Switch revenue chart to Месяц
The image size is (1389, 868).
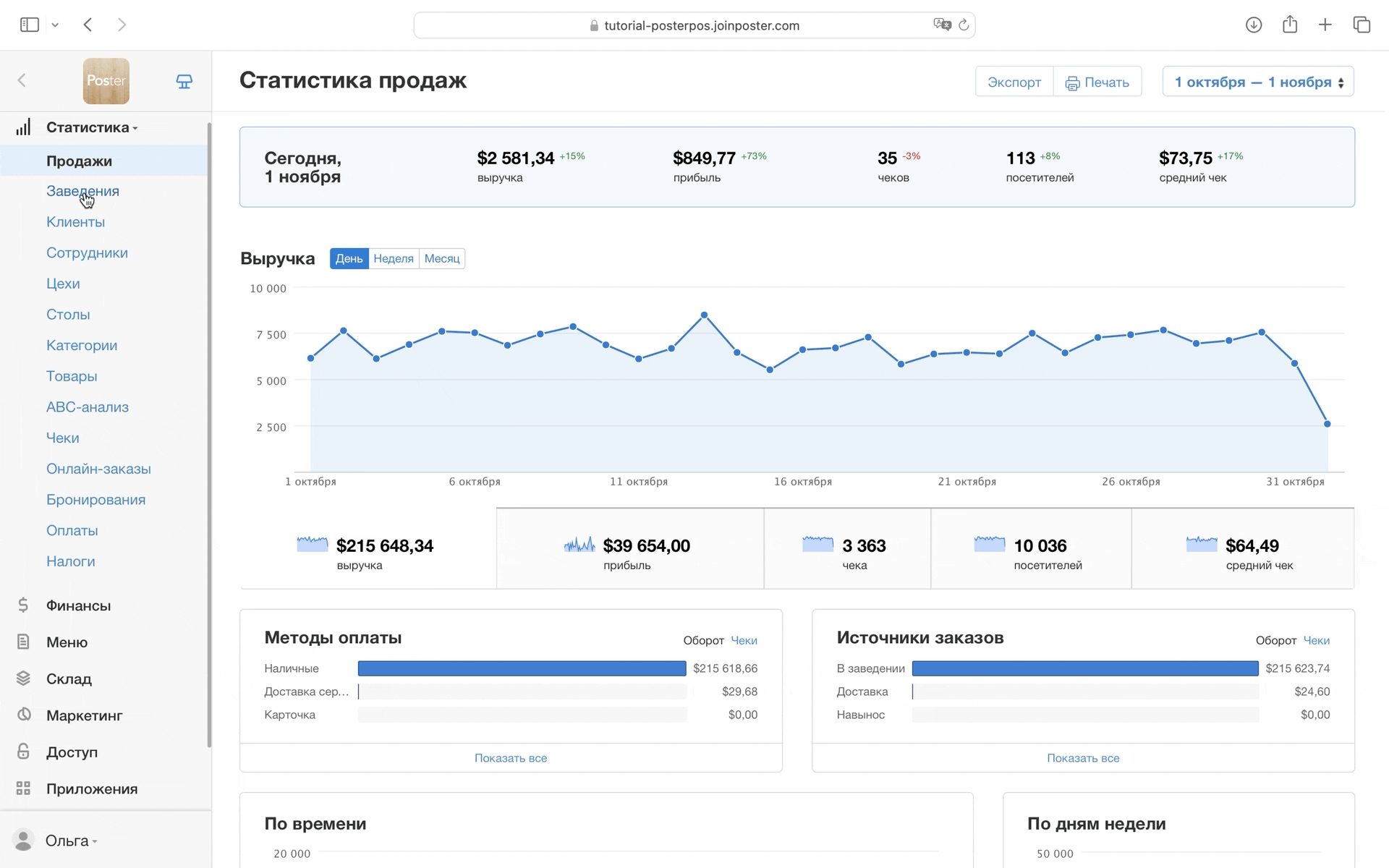pyautogui.click(x=441, y=259)
